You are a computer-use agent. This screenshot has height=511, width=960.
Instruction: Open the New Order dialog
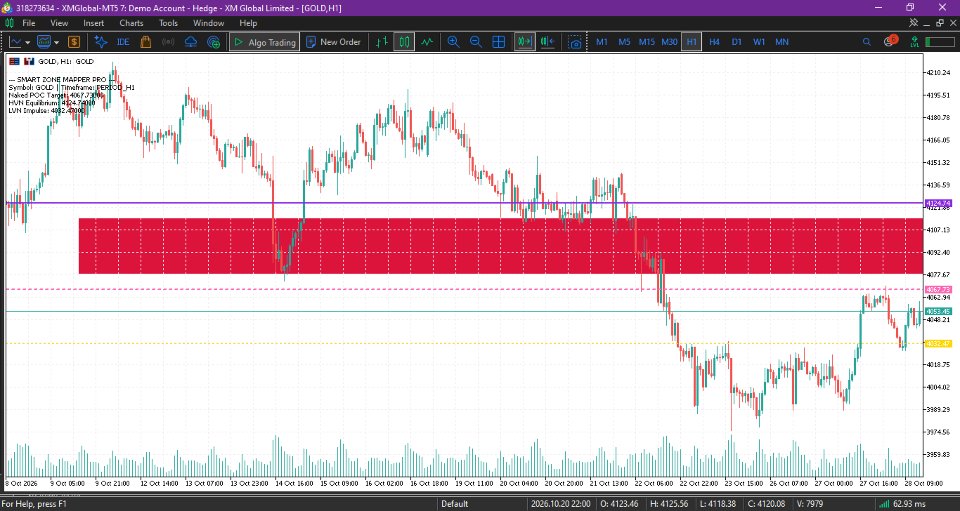point(333,42)
